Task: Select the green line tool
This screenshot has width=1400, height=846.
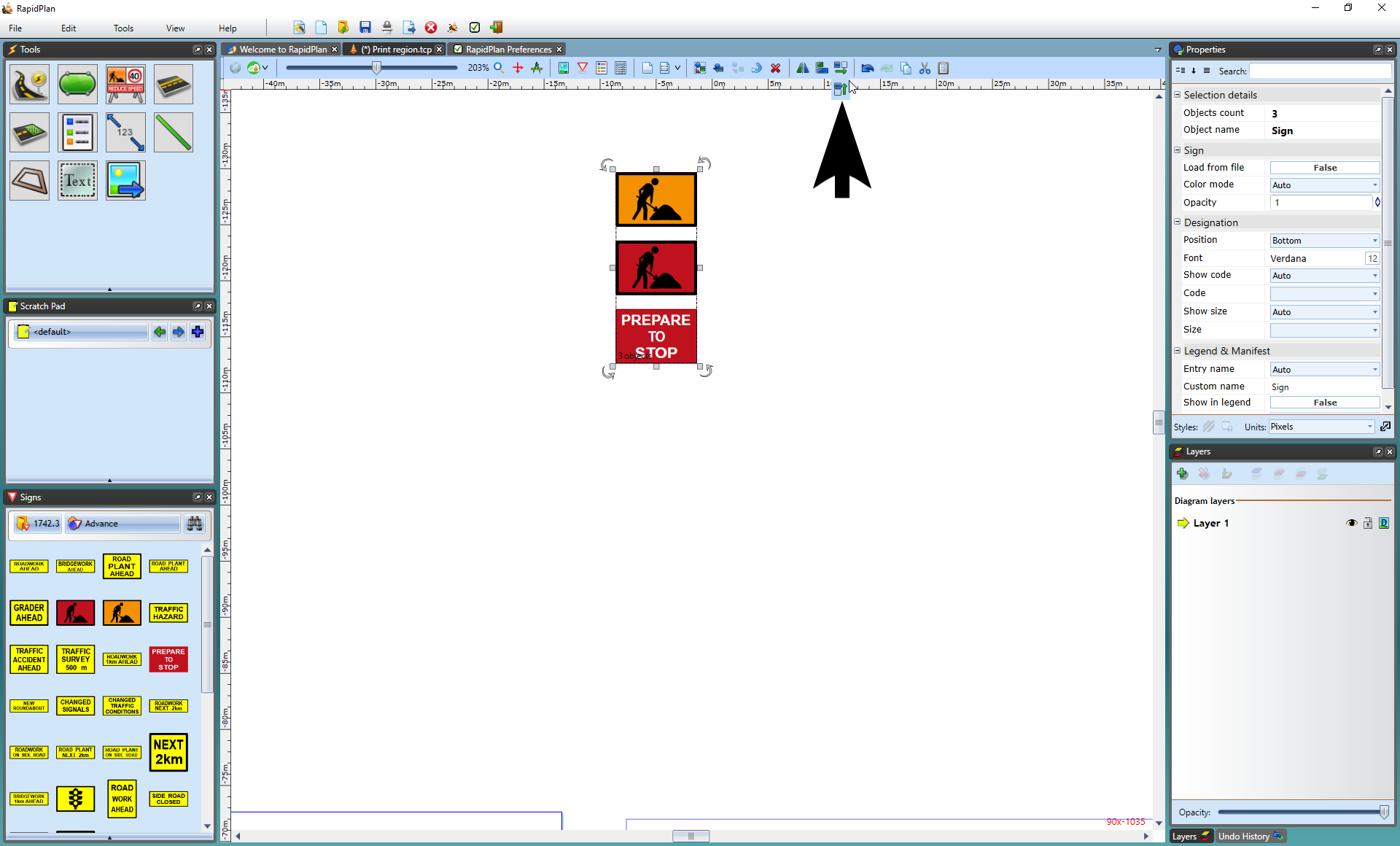Action: tap(174, 132)
